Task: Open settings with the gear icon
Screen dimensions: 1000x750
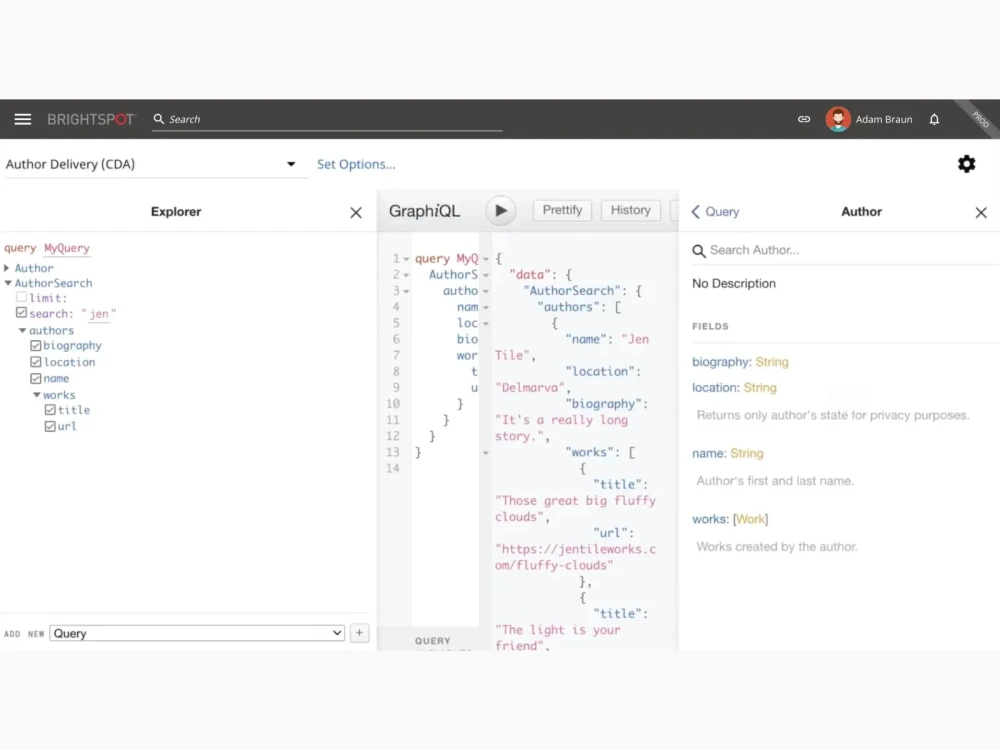Action: pyautogui.click(x=966, y=163)
